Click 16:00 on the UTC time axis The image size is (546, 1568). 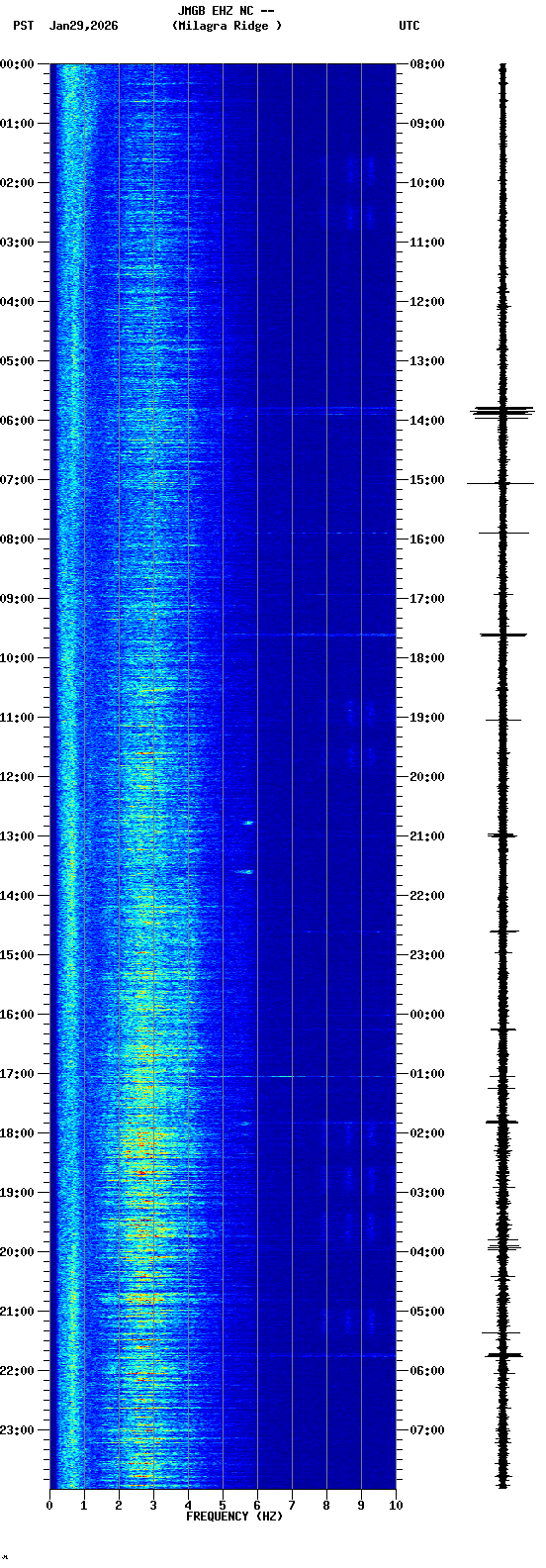427,539
